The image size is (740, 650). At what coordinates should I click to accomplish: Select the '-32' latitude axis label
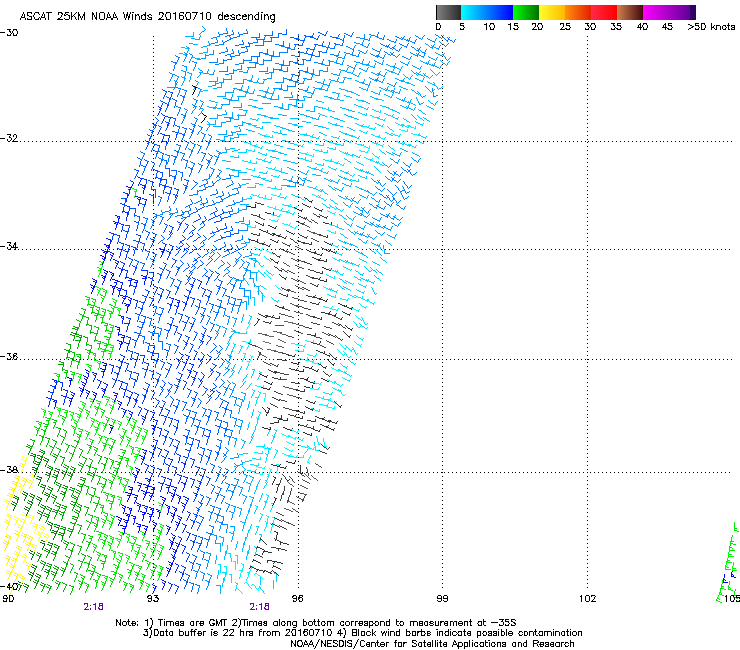pos(9,138)
